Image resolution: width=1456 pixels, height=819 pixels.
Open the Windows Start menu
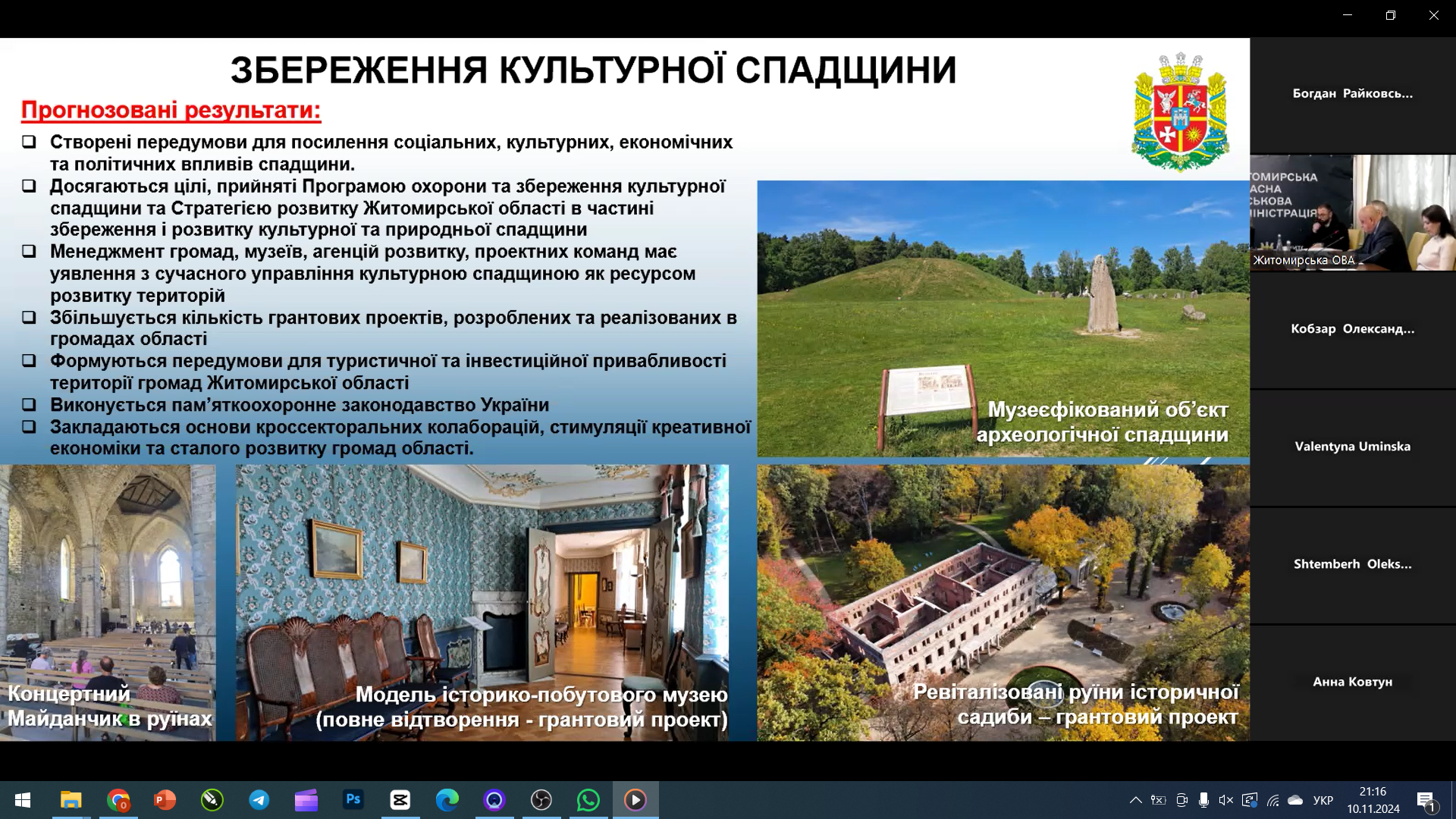point(23,800)
